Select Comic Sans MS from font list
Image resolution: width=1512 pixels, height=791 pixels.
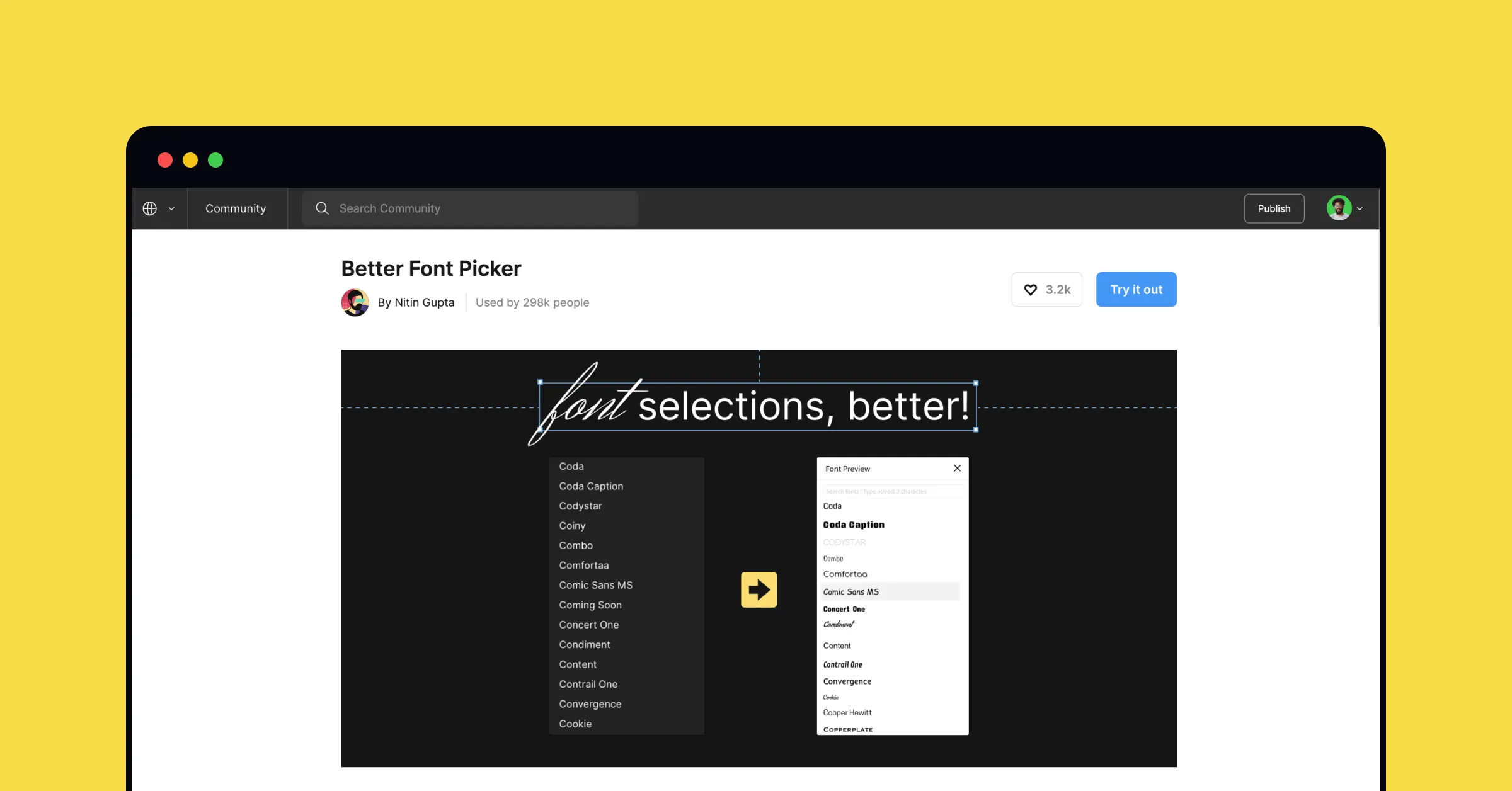595,585
